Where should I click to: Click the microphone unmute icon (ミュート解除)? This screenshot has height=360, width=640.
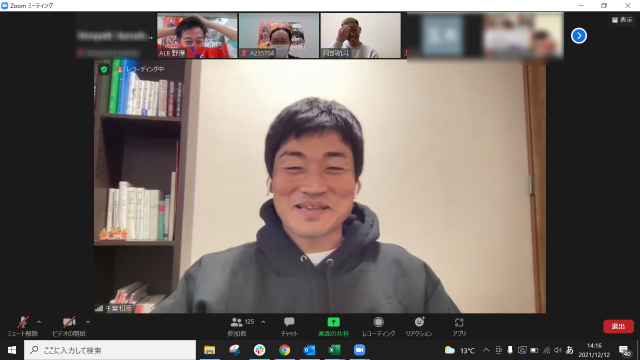(x=22, y=326)
